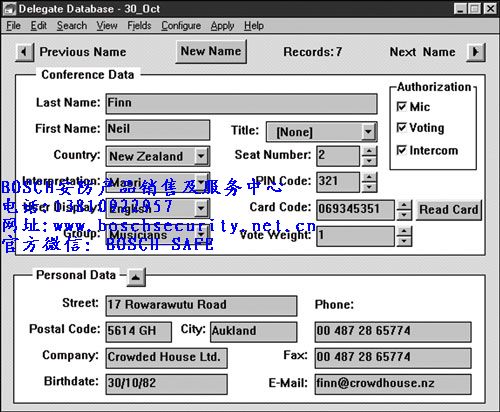Decrease Seat Number with down spinner

click(x=369, y=161)
